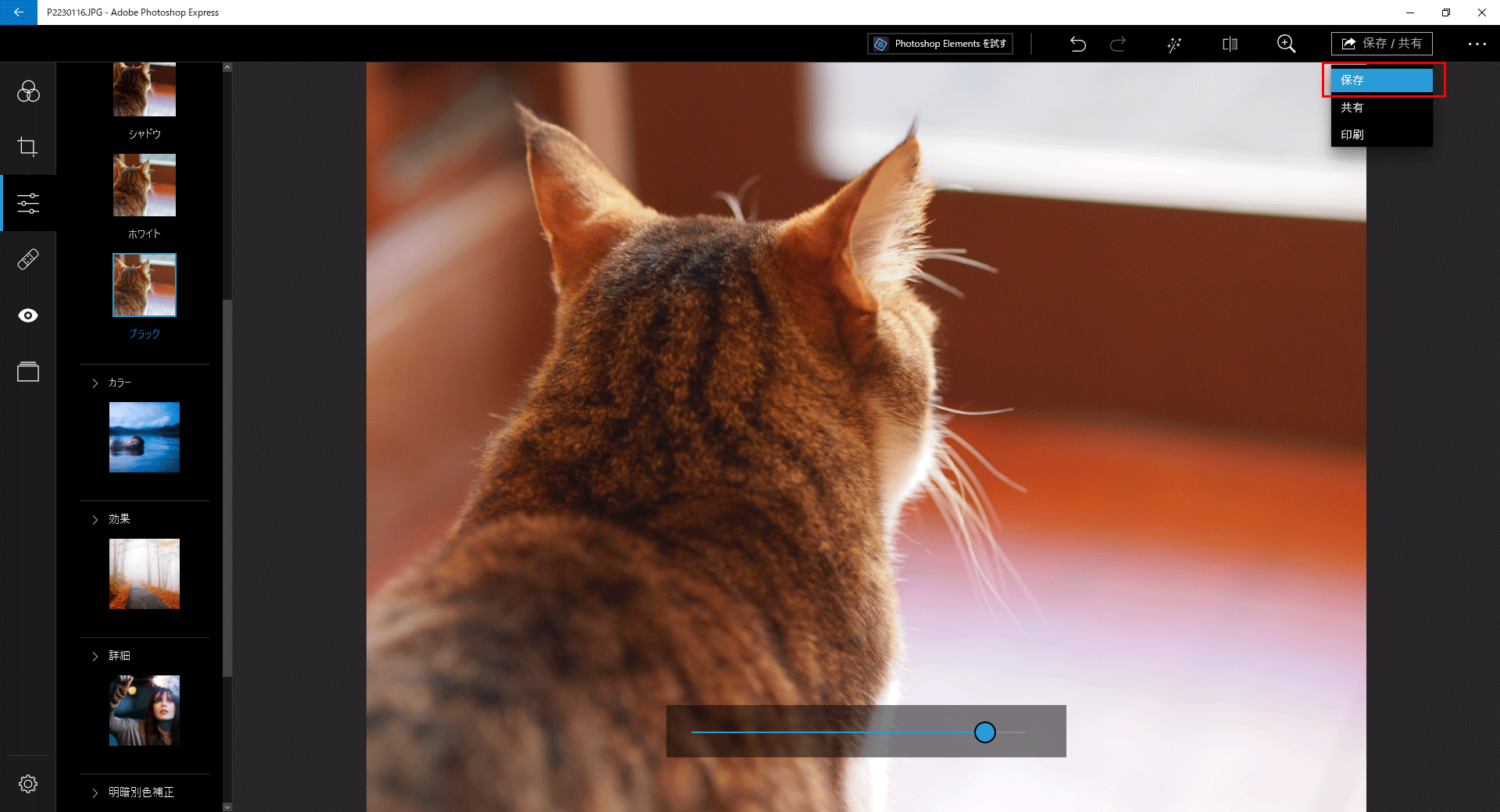Viewport: 1500px width, 812px height.
Task: Choose 印刷 from the dropdown menu
Action: [x=1380, y=134]
